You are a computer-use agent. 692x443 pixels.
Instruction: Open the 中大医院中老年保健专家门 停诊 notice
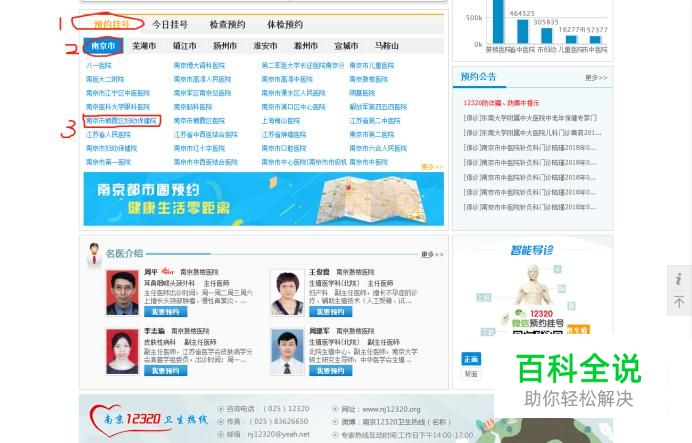530,118
